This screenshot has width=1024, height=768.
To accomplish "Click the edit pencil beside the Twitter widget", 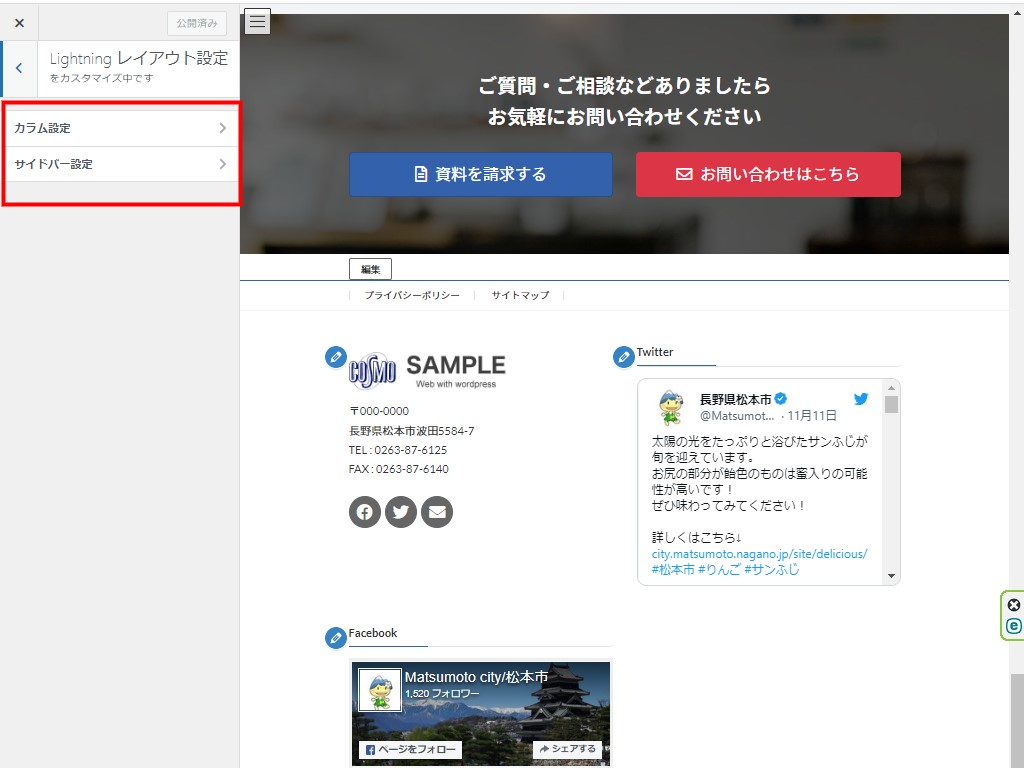I will click(624, 357).
